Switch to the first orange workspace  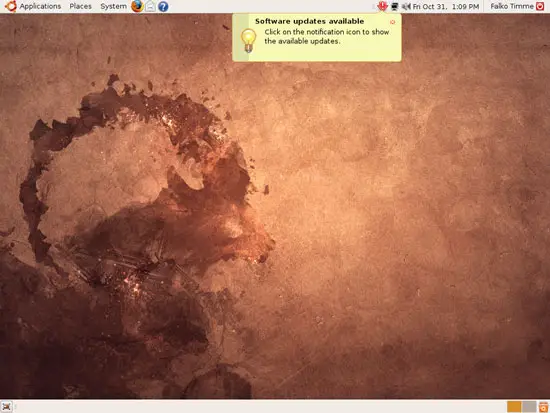[514, 407]
